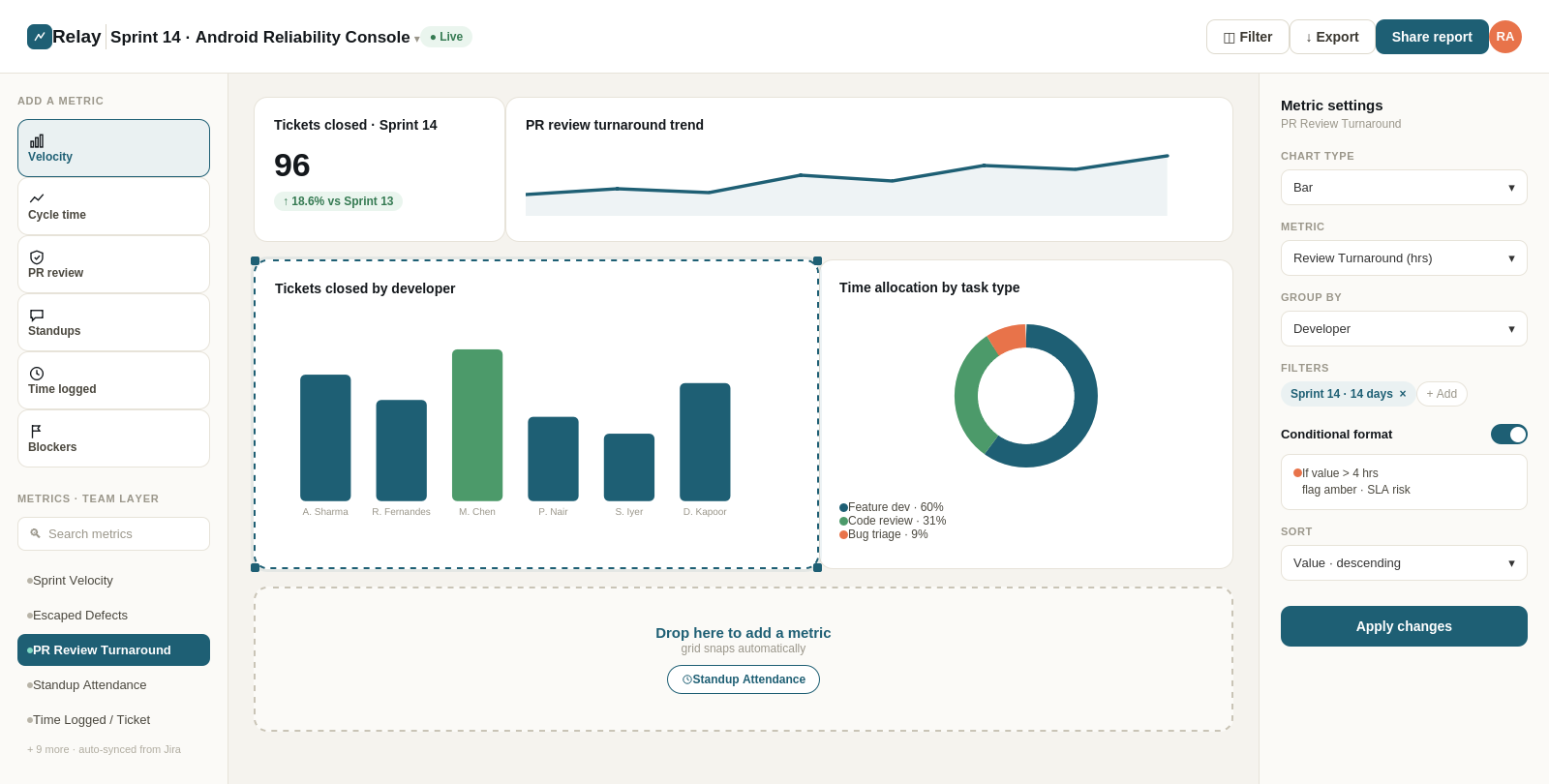The width and height of the screenshot is (1549, 784).
Task: Click the '96' tickets closed value
Action: [292, 166]
